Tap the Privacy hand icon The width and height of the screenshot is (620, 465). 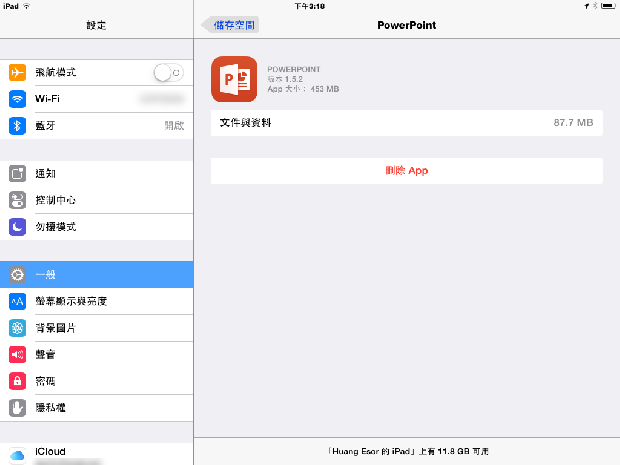17,408
